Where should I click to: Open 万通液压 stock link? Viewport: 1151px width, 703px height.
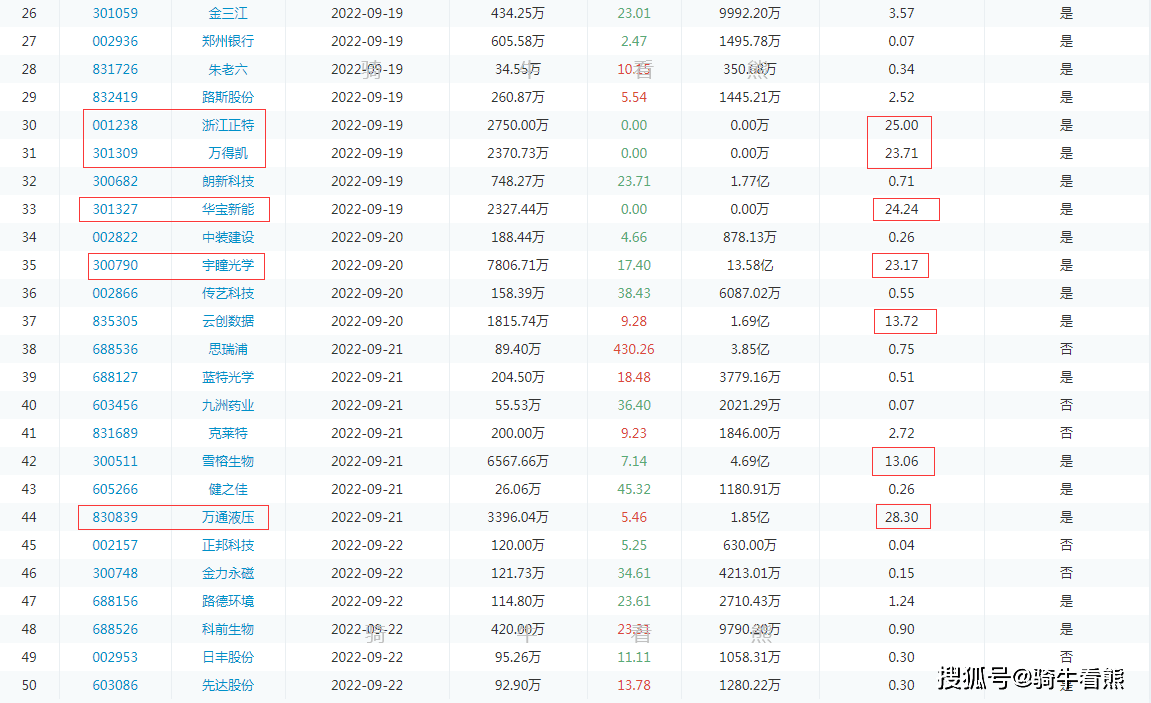click(228, 517)
